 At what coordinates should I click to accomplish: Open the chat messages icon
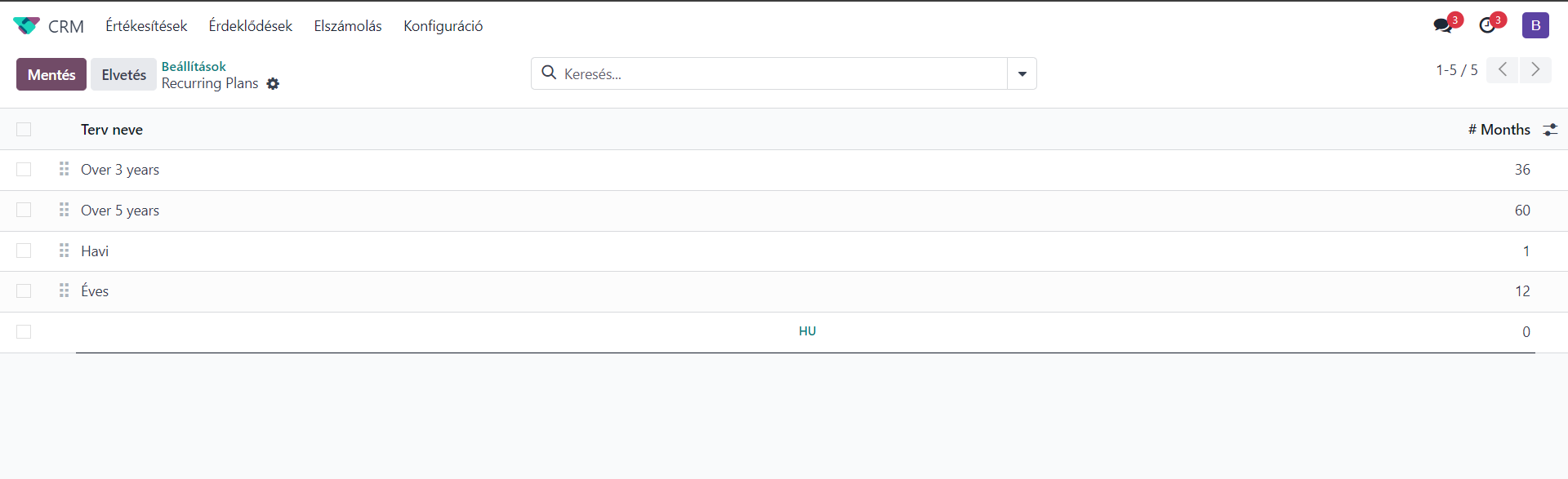click(1443, 25)
